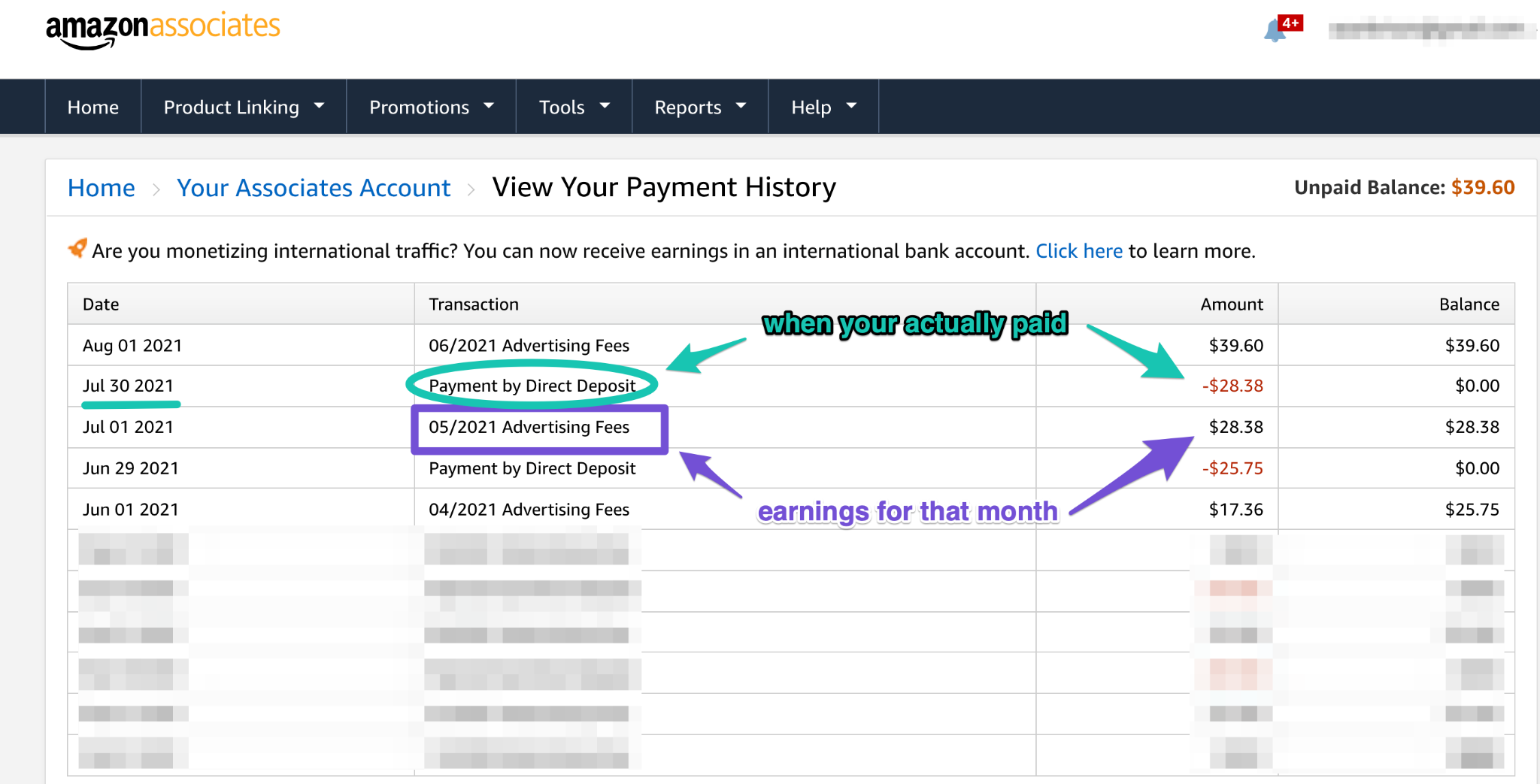Click the $25.75 balance value
The width and height of the screenshot is (1540, 784).
[1472, 510]
